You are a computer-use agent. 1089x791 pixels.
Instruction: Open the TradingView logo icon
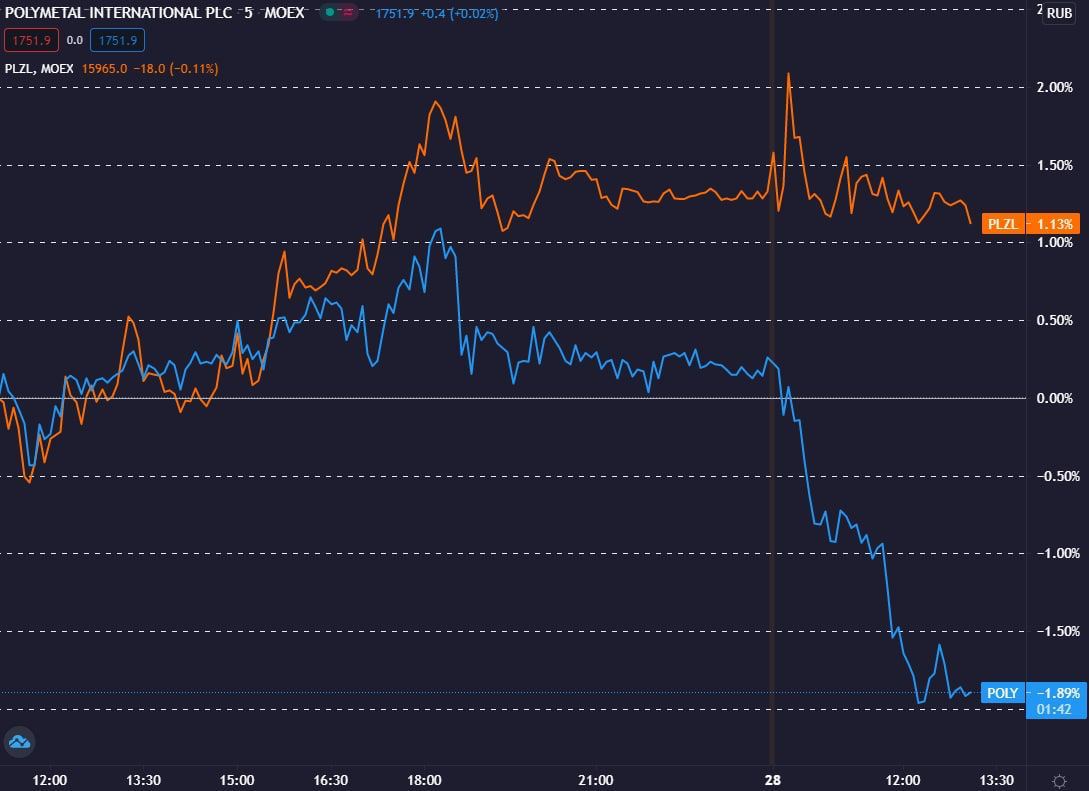tap(19, 742)
